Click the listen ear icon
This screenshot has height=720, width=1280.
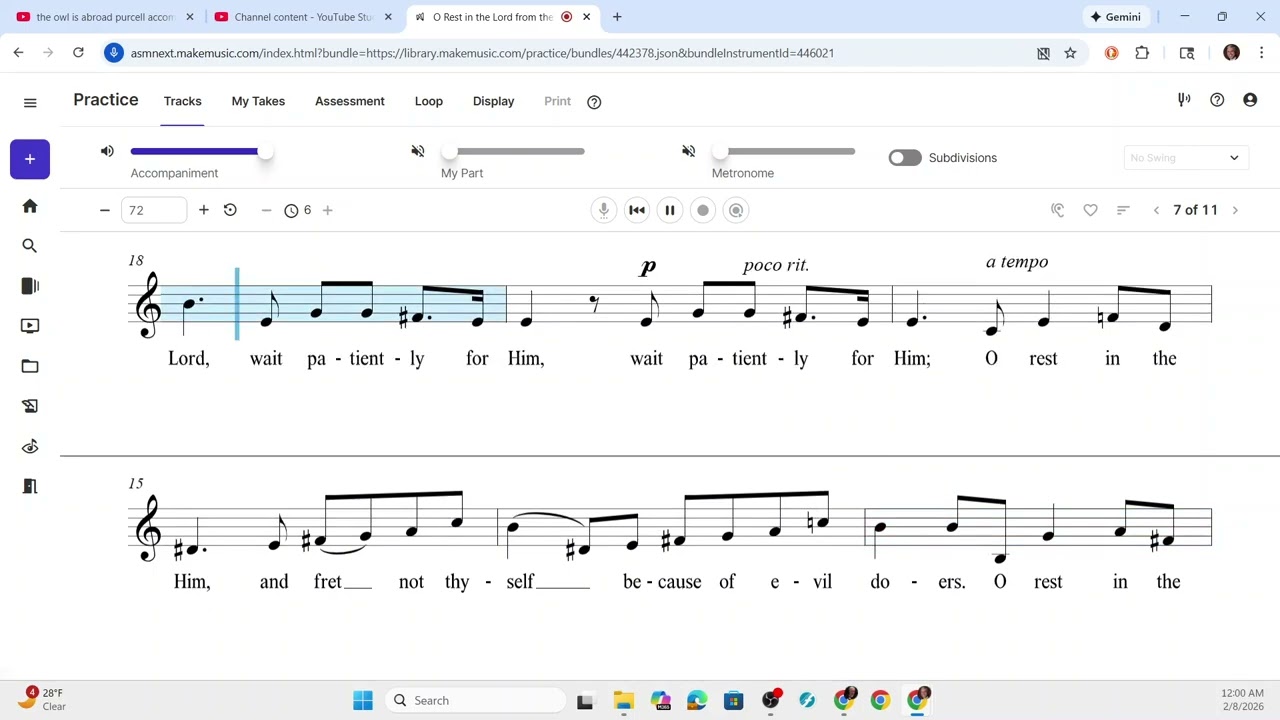tap(1058, 210)
